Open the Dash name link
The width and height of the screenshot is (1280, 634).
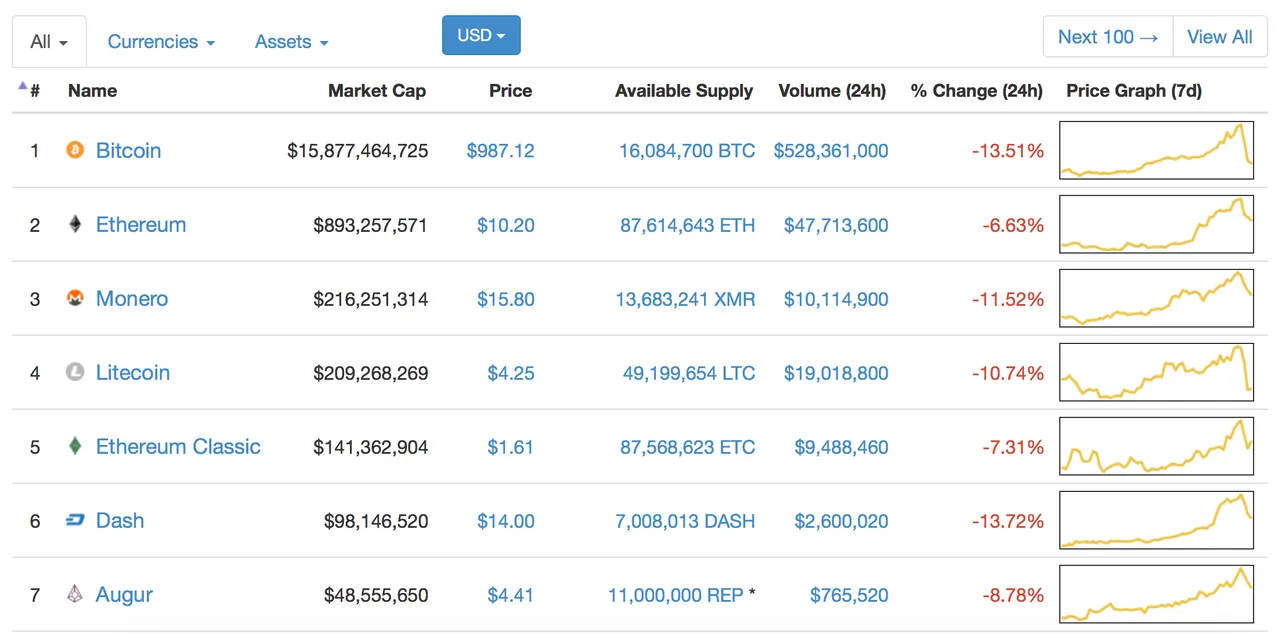click(120, 521)
